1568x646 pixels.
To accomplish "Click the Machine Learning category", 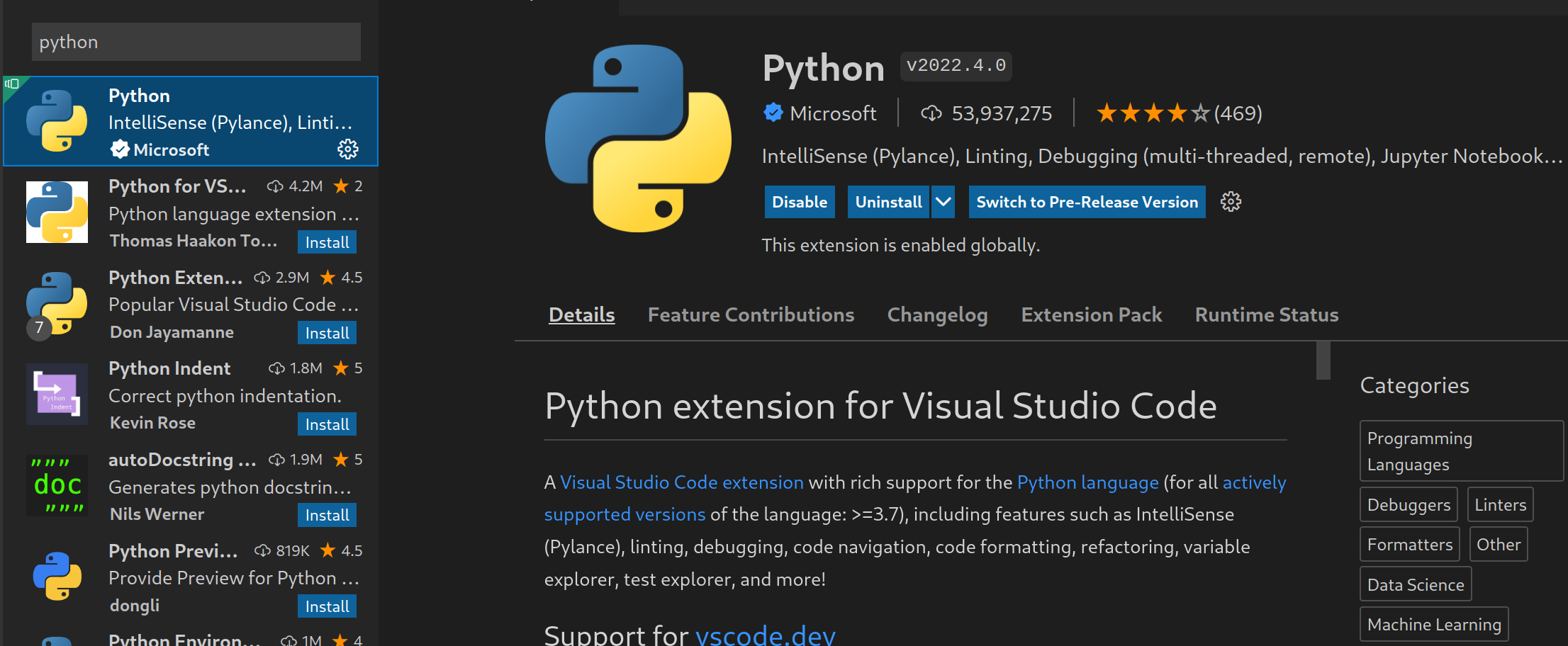I will [x=1433, y=624].
